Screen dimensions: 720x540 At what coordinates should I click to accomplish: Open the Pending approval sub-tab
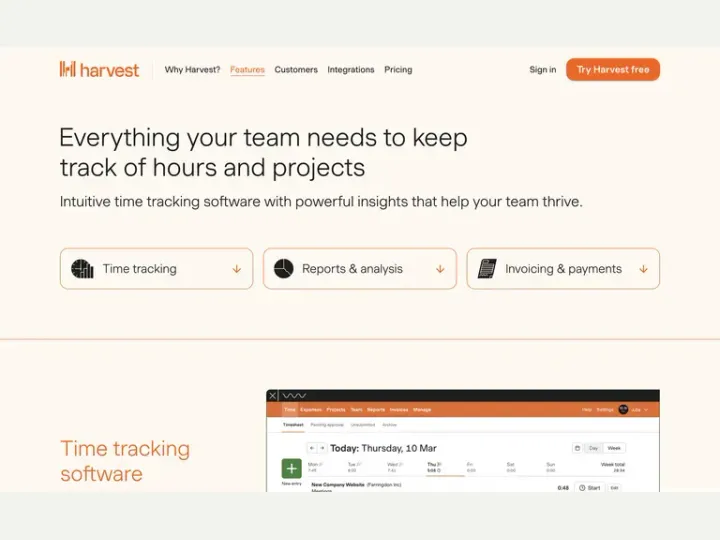coord(327,425)
